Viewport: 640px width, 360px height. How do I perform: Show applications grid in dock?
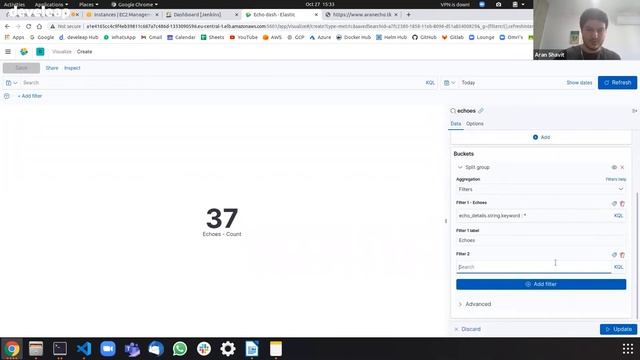[628, 349]
